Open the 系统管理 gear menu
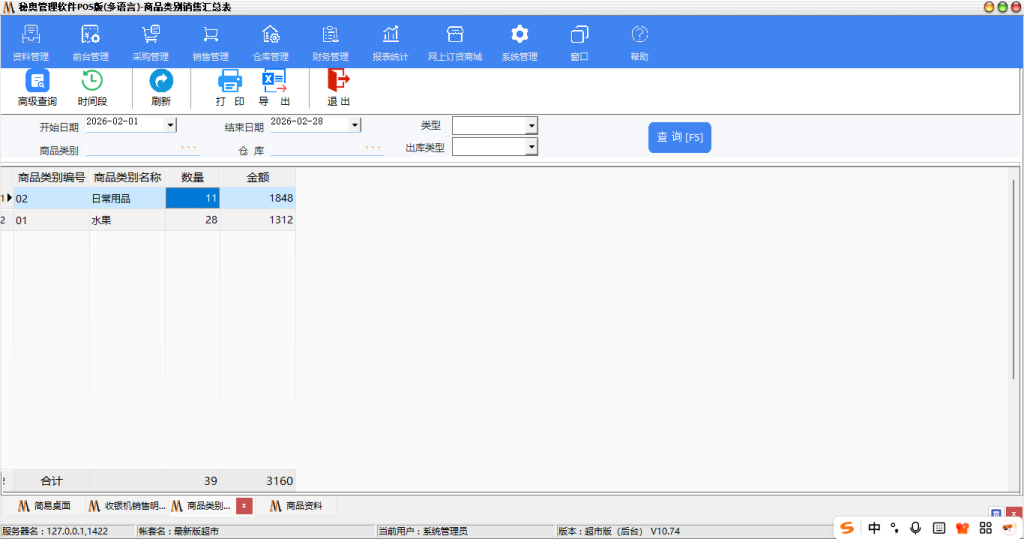The image size is (1024, 539). 519,43
